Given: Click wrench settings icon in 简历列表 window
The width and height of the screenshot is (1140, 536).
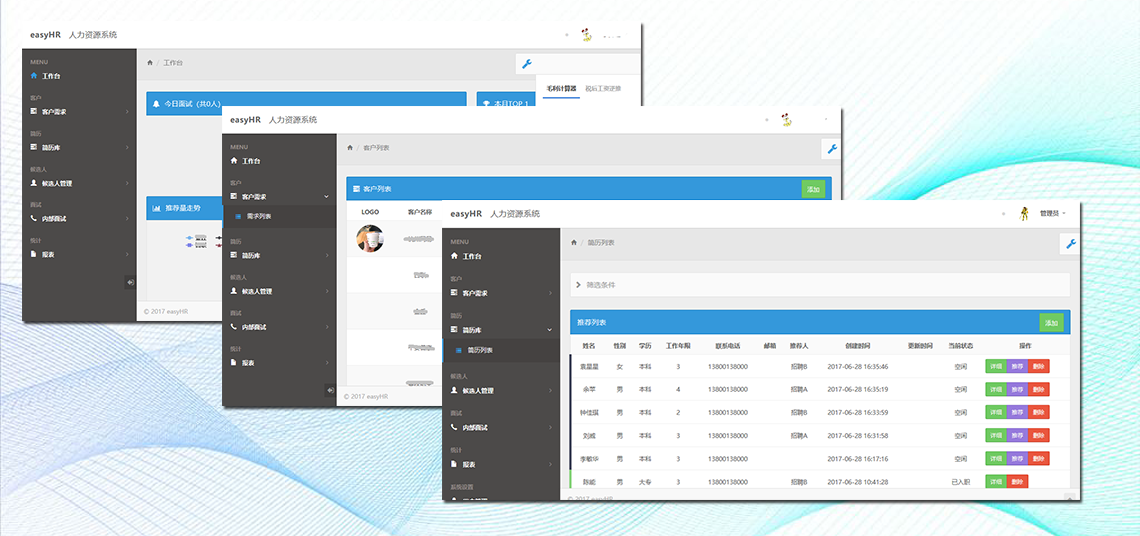Looking at the screenshot, I should (1070, 244).
